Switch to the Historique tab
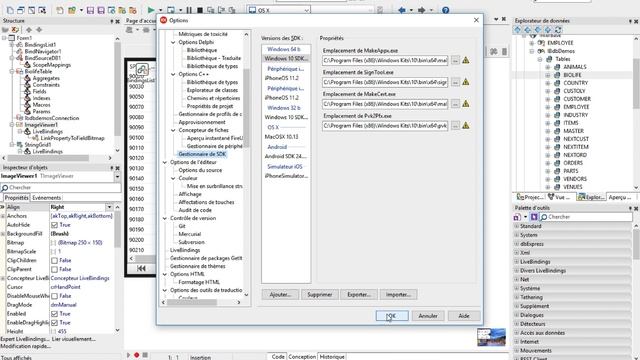The width and height of the screenshot is (640, 360). tap(332, 356)
